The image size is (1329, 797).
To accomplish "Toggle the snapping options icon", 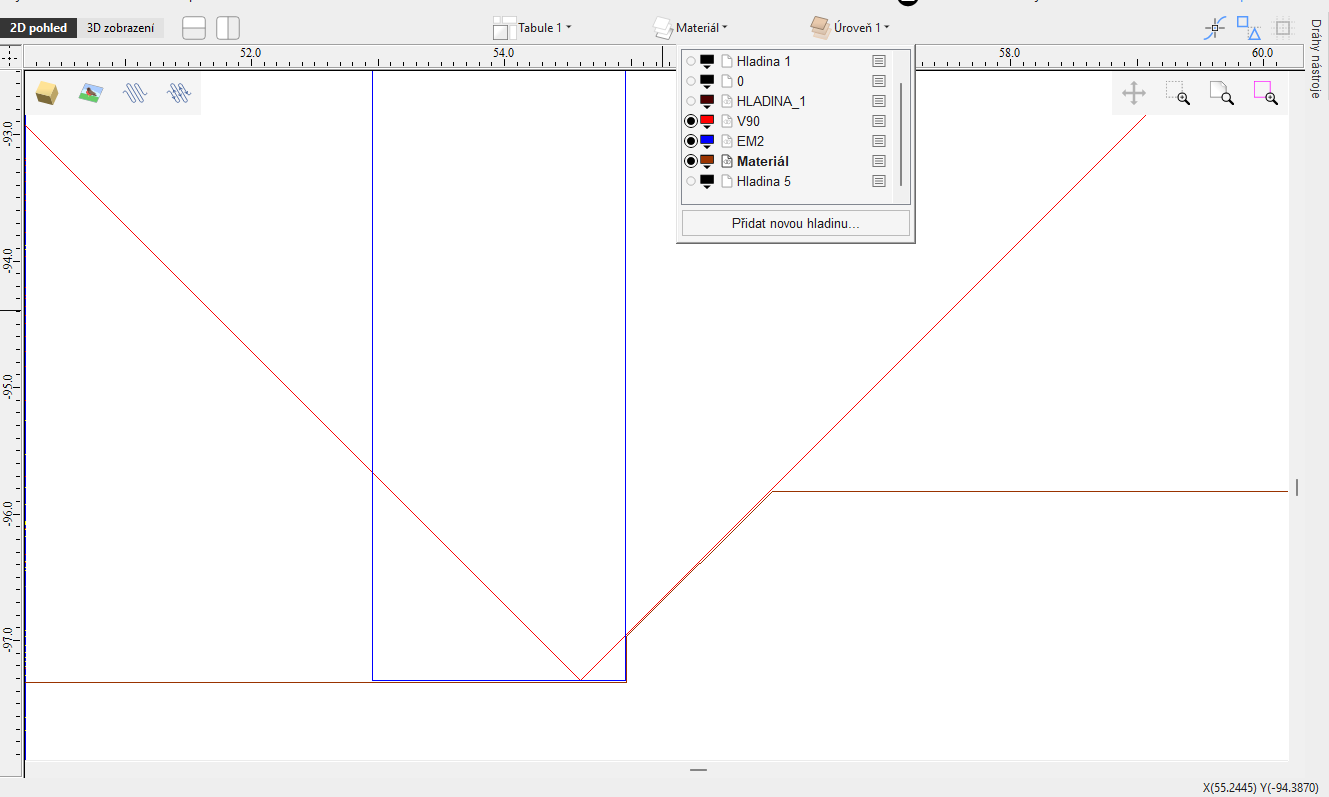I will point(1215,28).
